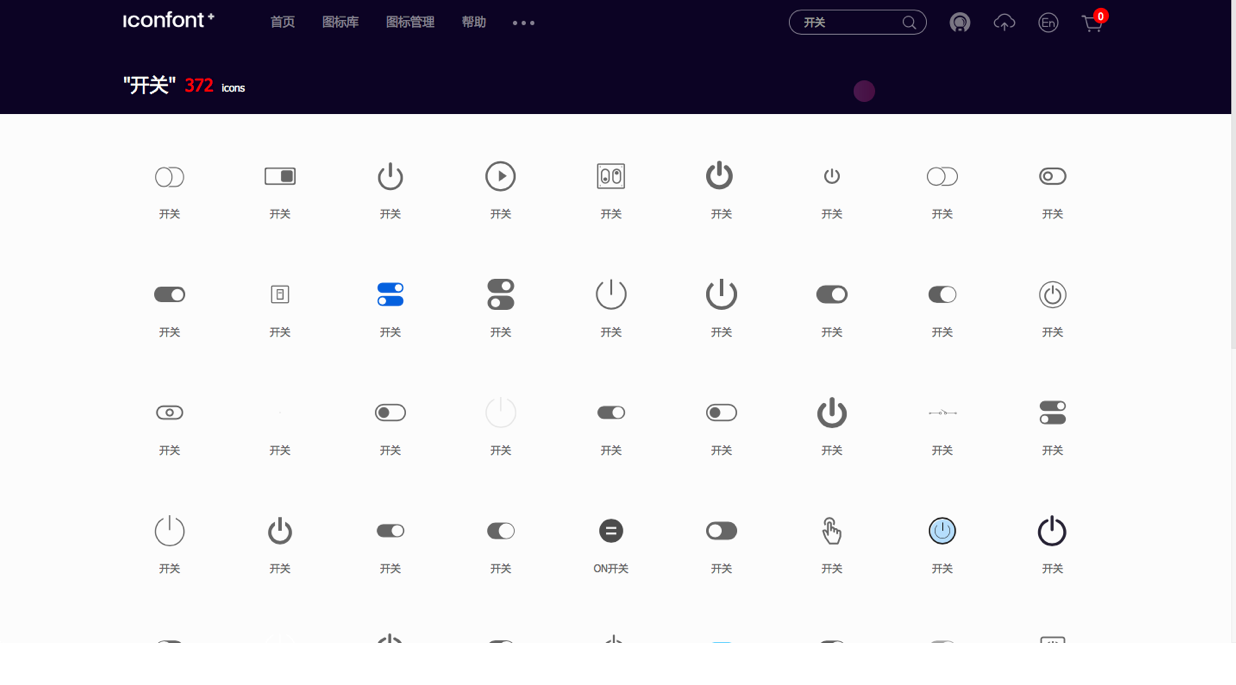Switch interface language with the En button
This screenshot has width=1236, height=685.
(x=1048, y=21)
